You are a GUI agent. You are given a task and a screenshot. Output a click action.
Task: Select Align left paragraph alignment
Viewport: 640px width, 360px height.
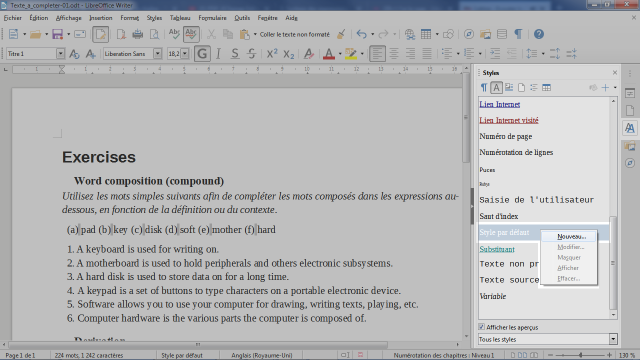(377, 53)
